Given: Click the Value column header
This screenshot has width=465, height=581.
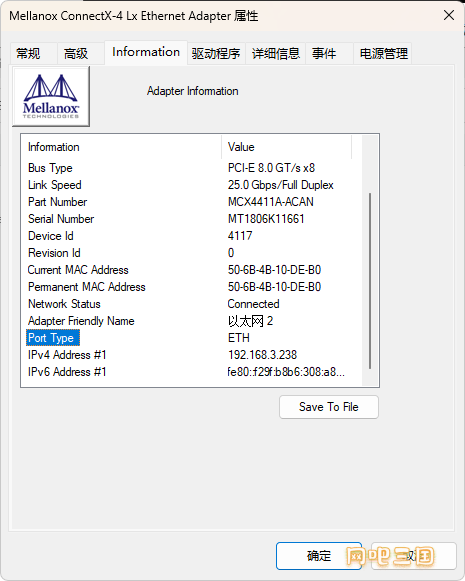Looking at the screenshot, I should [286, 147].
